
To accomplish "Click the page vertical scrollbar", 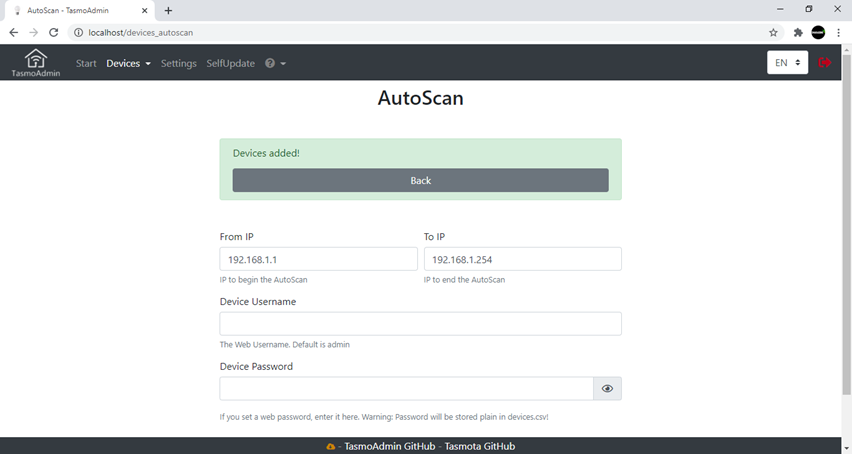I will [847, 225].
